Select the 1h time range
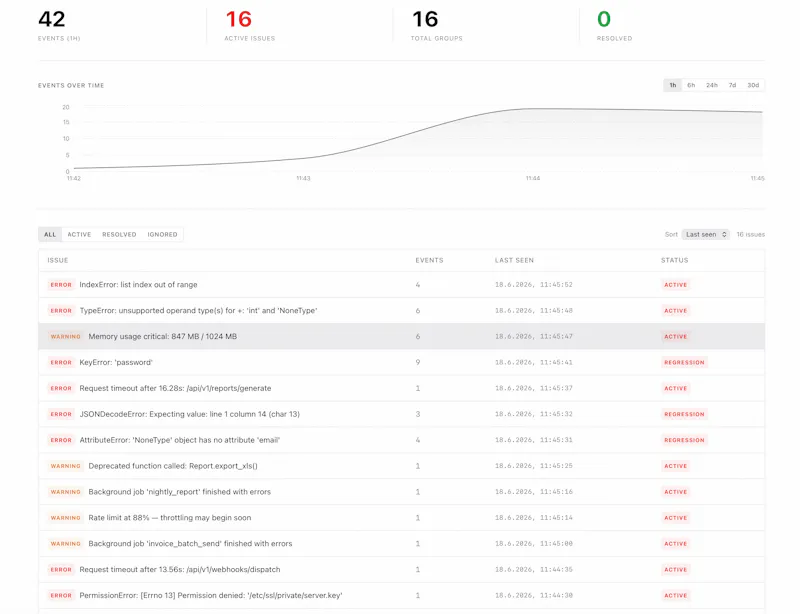 [x=672, y=85]
